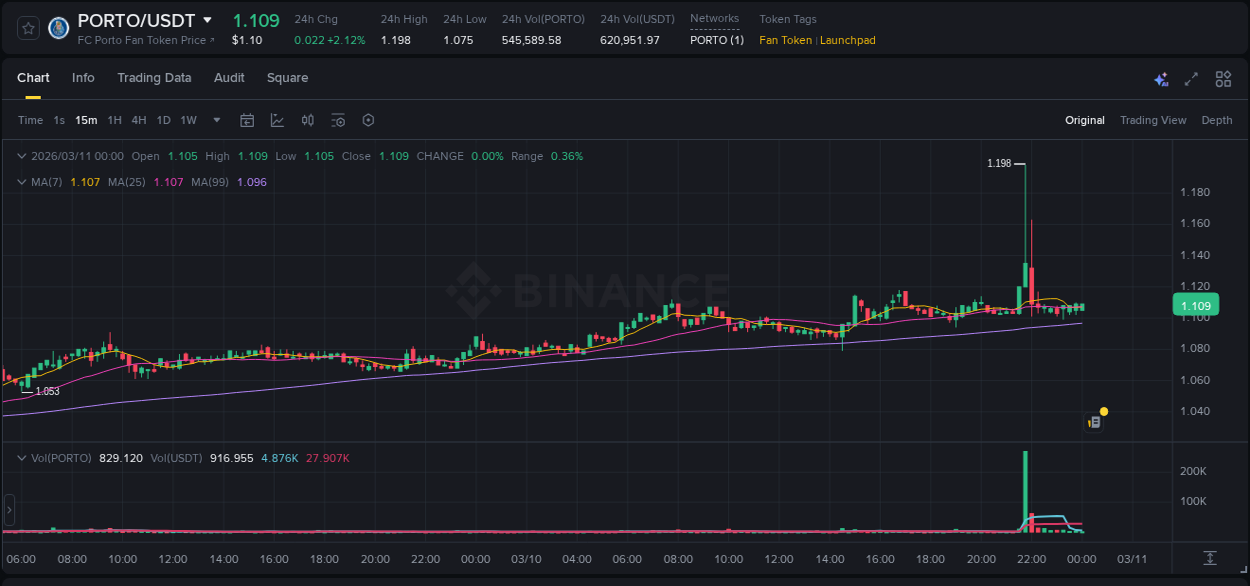Select the line chart style icon
This screenshot has height=586, width=1250.
[x=276, y=120]
